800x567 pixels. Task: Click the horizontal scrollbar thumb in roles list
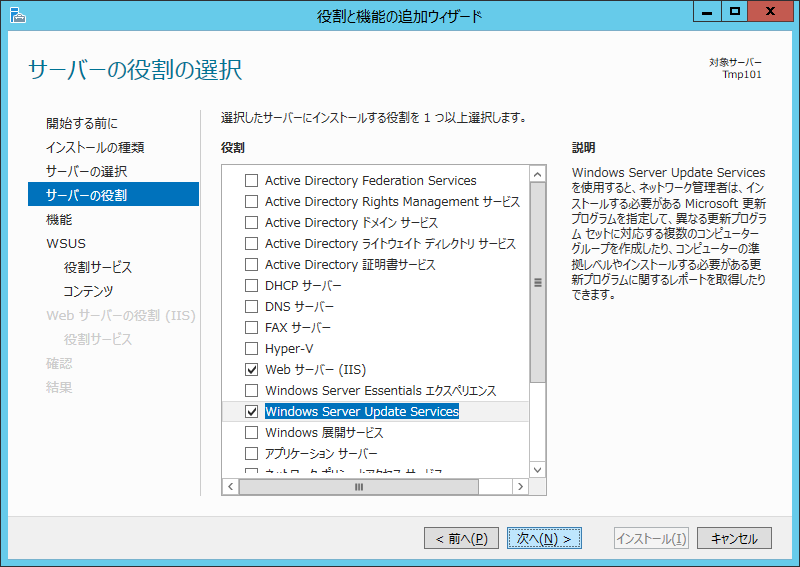[x=359, y=487]
